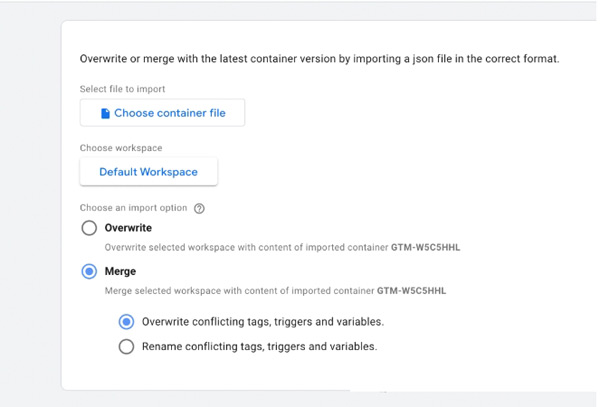Click the Choose container file button text
Screen dimensions: 600x407
[169, 114]
